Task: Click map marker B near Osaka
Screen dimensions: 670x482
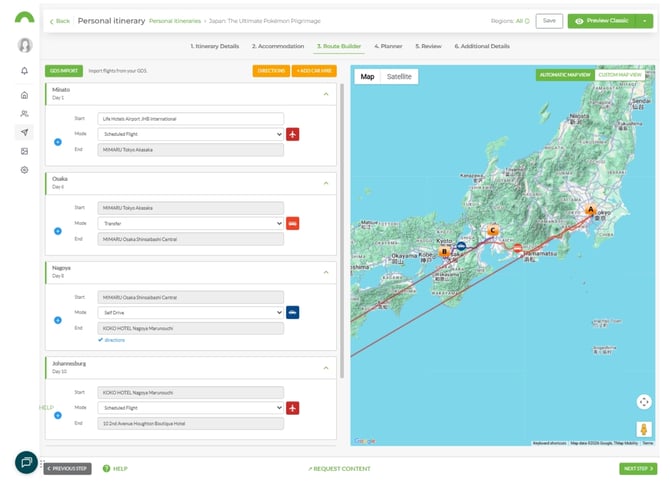Action: click(x=444, y=252)
